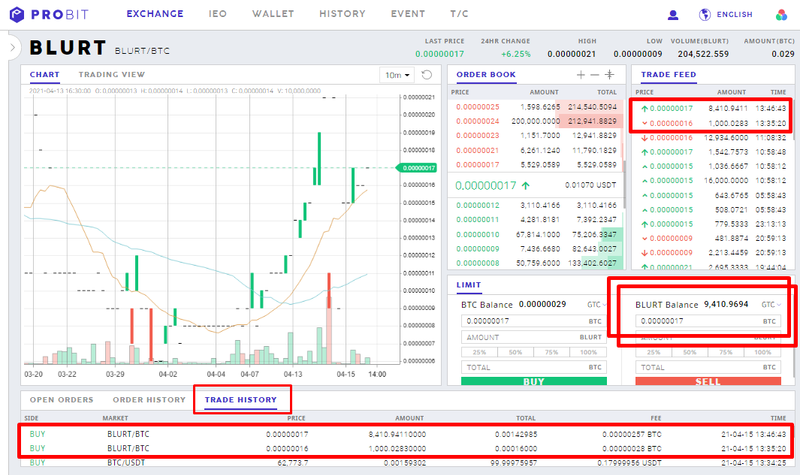Open the TRADE HISTORY tab

(x=241, y=399)
